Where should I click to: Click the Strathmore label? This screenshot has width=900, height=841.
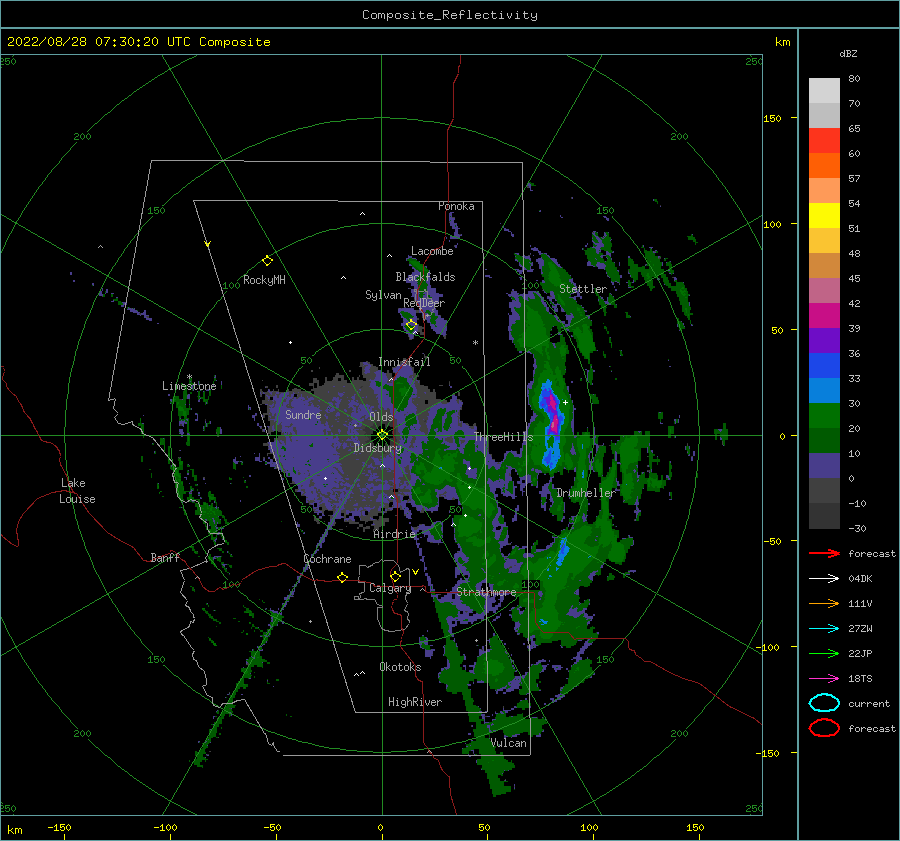[486, 592]
